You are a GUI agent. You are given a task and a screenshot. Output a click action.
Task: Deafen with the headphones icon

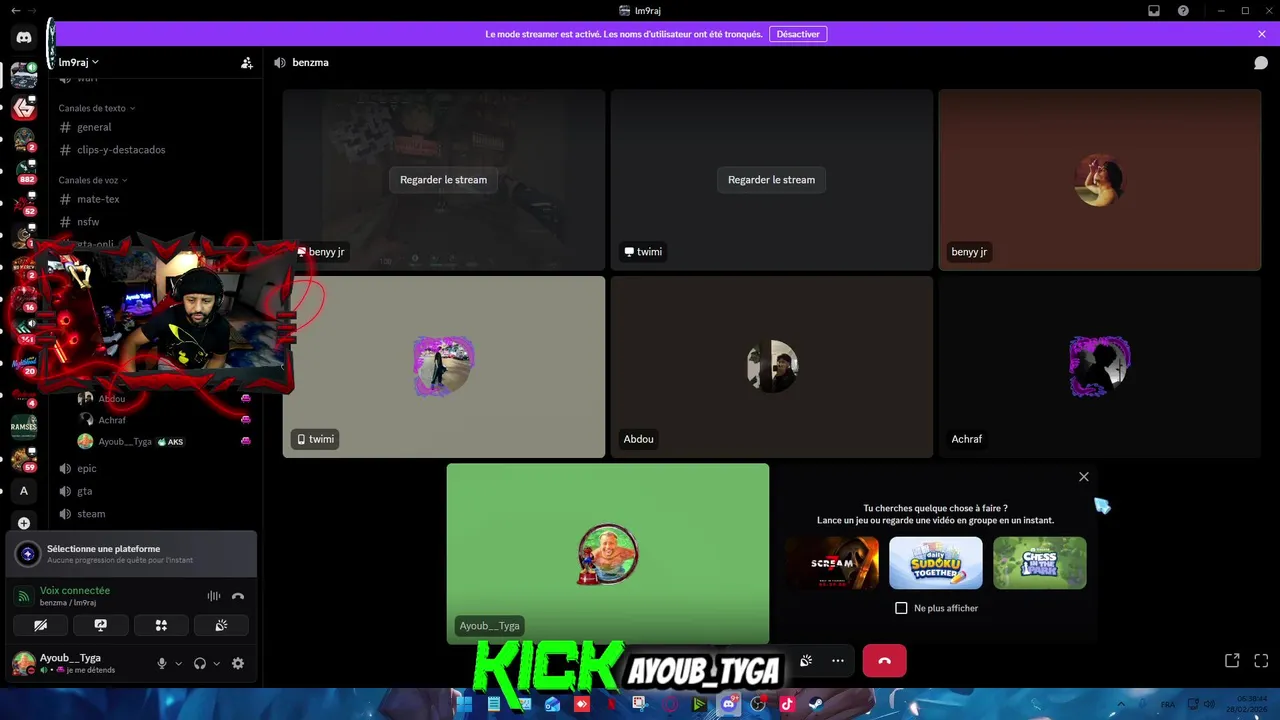[x=200, y=663]
